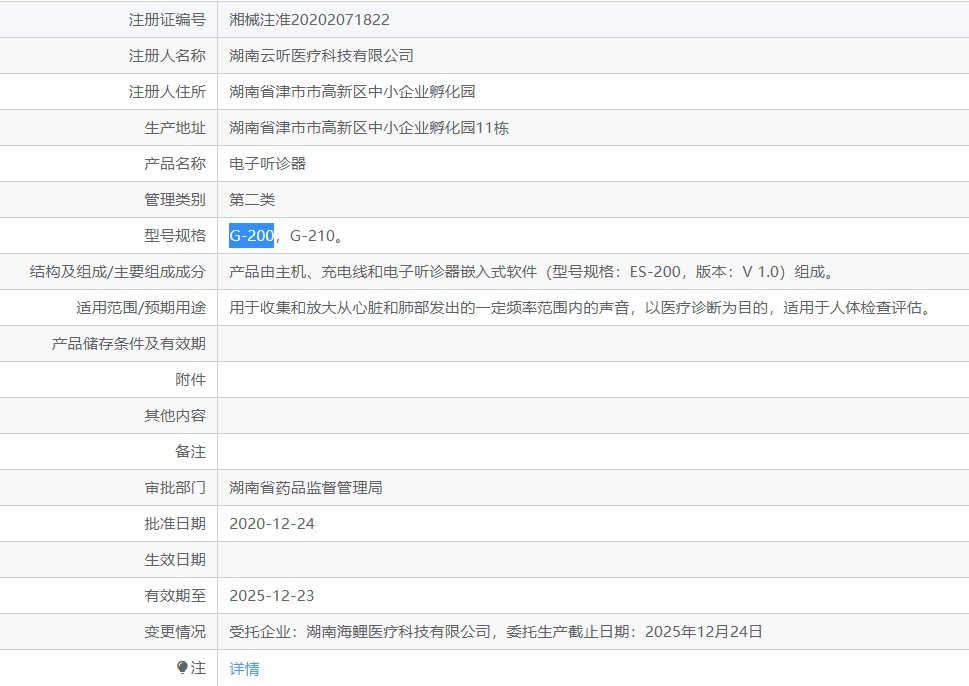Screen dimensions: 969x686
Task: Click the value 第二类
Action: click(252, 200)
